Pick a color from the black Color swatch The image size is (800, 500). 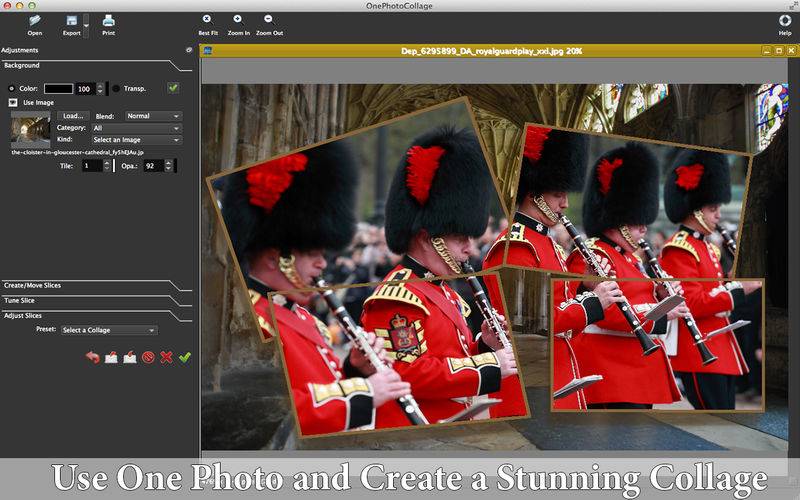coord(58,89)
